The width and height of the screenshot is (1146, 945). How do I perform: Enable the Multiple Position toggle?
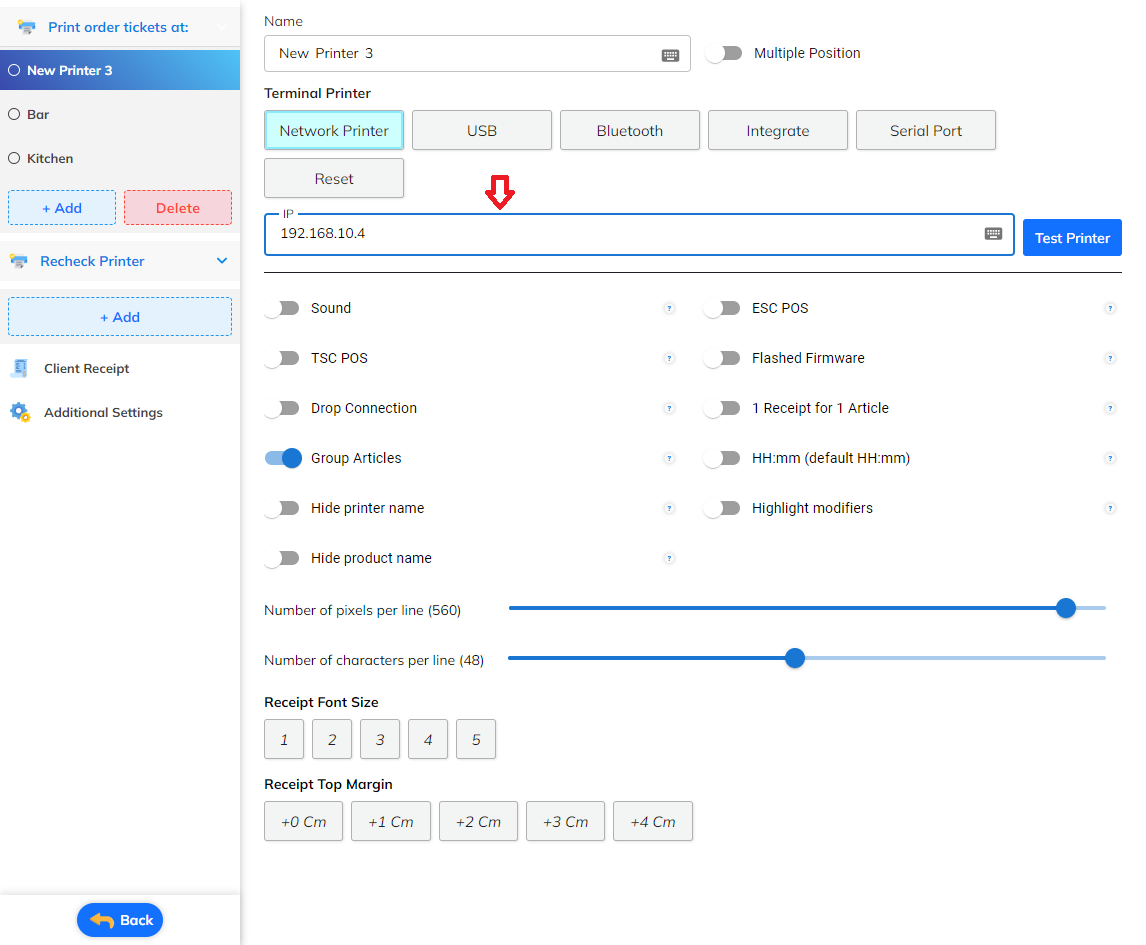coord(724,53)
